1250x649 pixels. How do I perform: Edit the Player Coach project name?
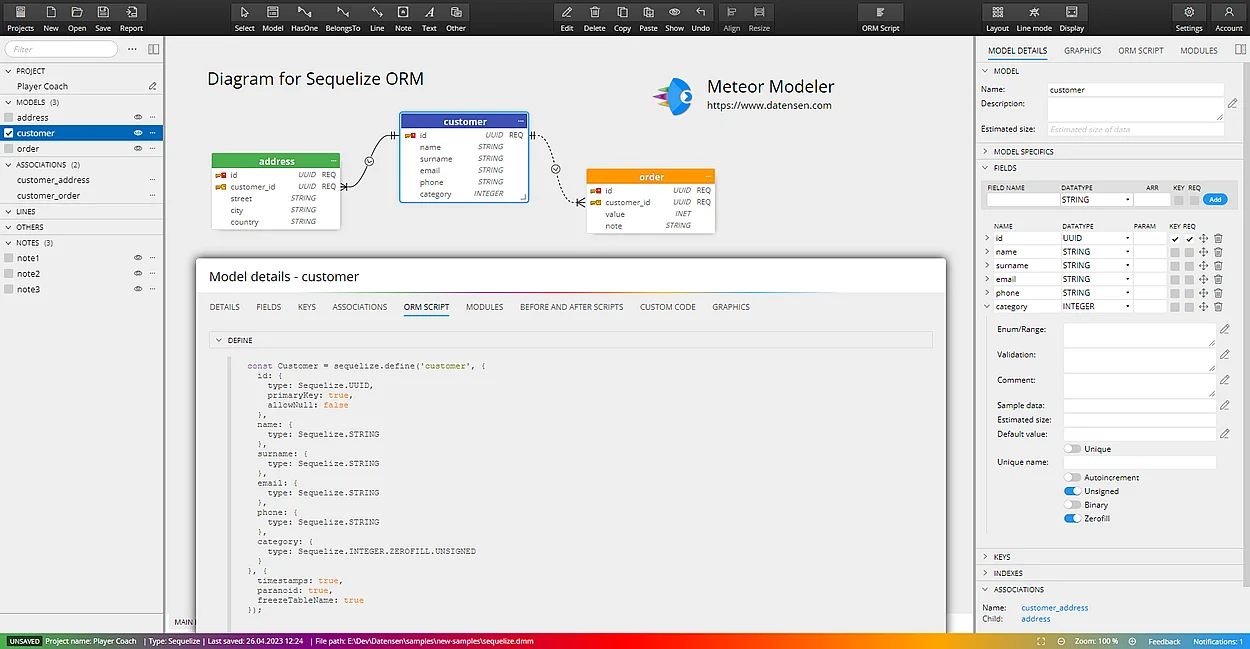coord(153,86)
